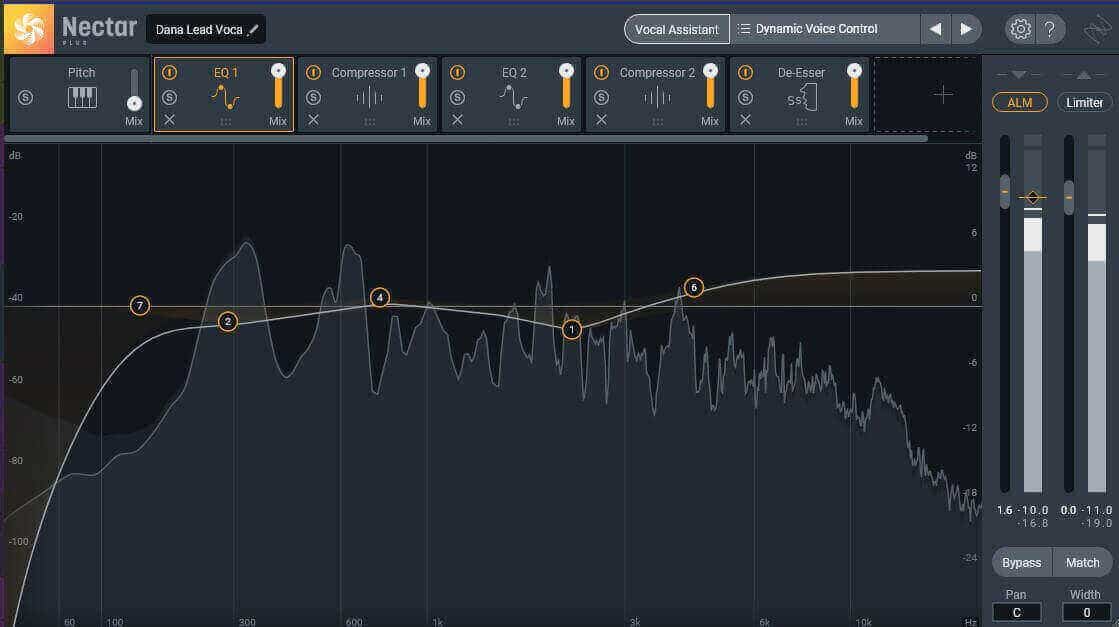Click the Width value field
The image size is (1119, 627).
click(1086, 612)
